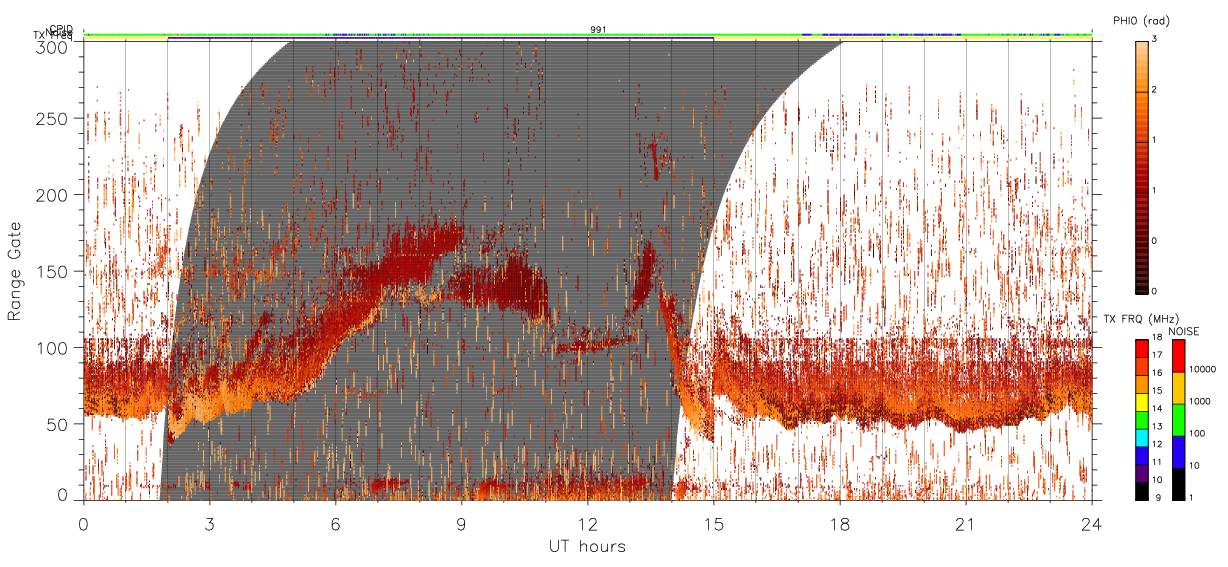Click the UT hours tick label '12'
Viewport: 1228px width, 567px height.
click(588, 523)
